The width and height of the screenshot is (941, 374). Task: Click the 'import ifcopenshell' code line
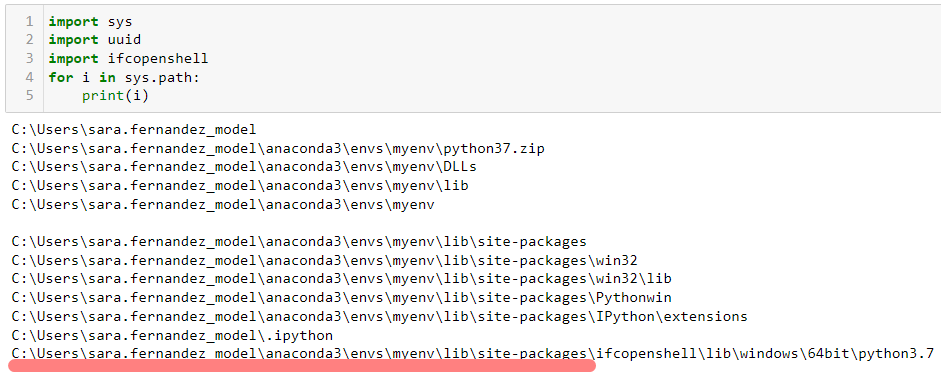click(x=128, y=58)
